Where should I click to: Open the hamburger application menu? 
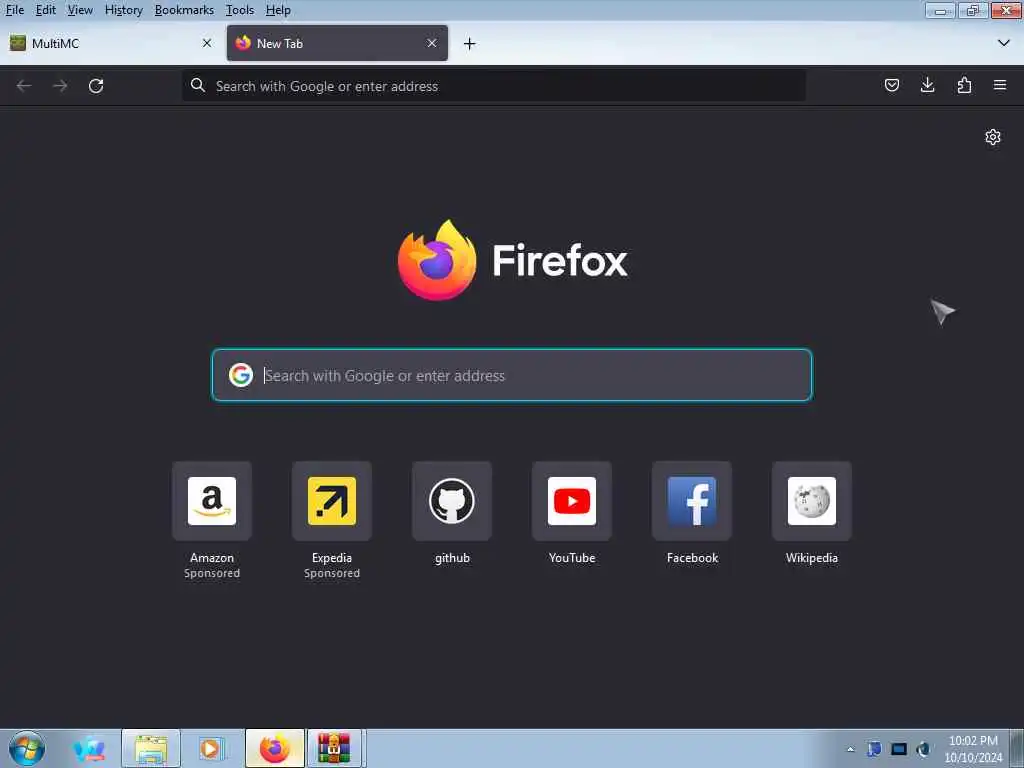pyautogui.click(x=1000, y=85)
